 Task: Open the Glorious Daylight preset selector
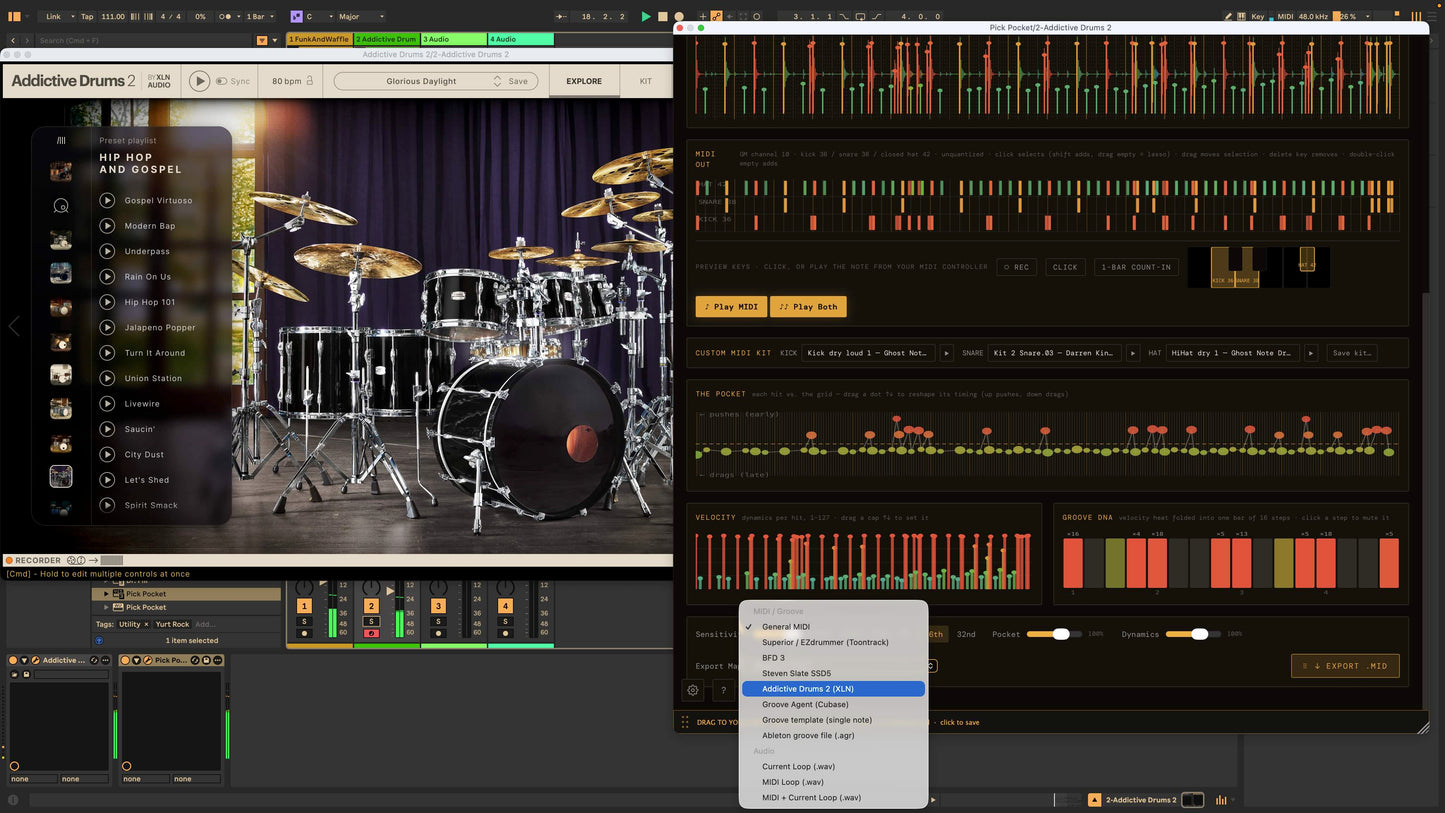[435, 81]
